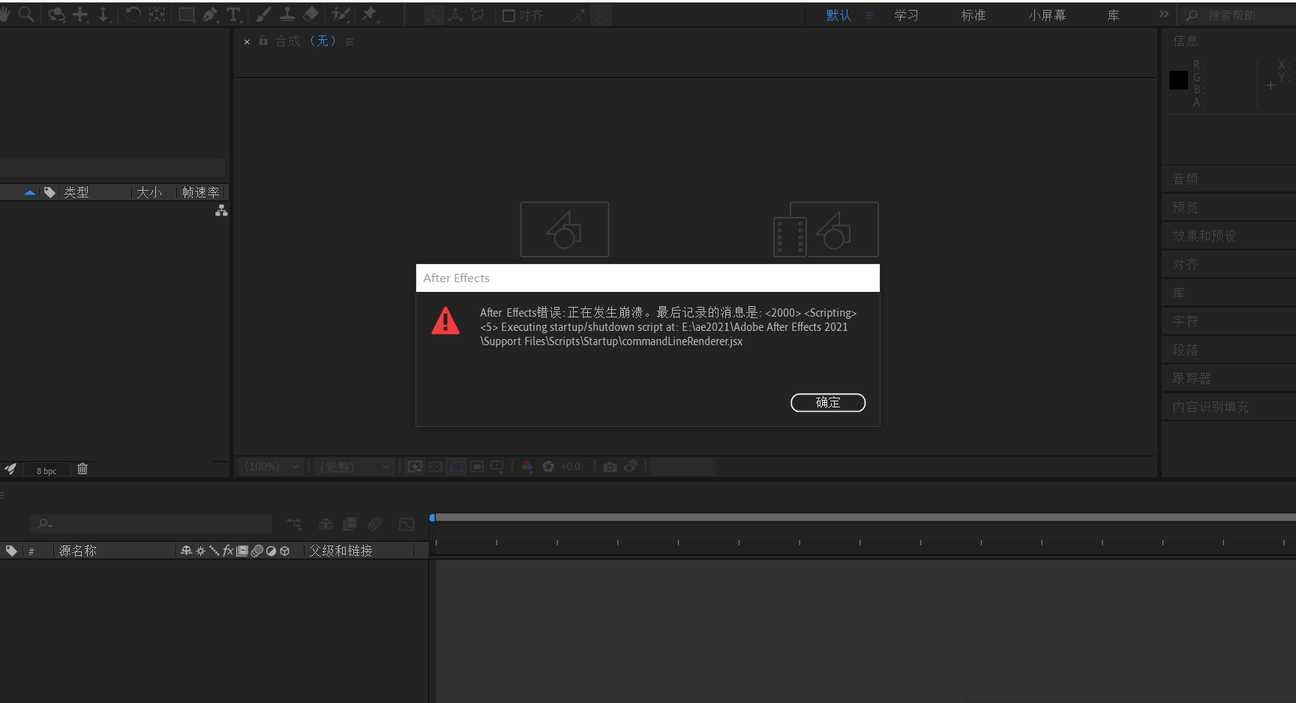
Task: Open the 字符 panel
Action: 1185,322
